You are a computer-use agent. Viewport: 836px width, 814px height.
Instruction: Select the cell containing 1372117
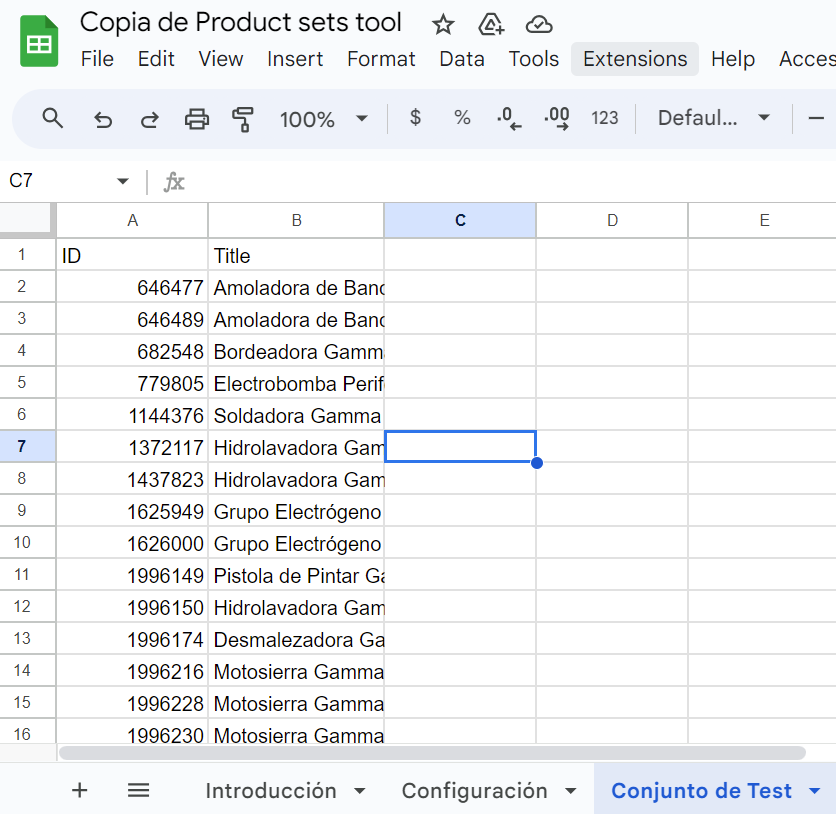[x=132, y=447]
